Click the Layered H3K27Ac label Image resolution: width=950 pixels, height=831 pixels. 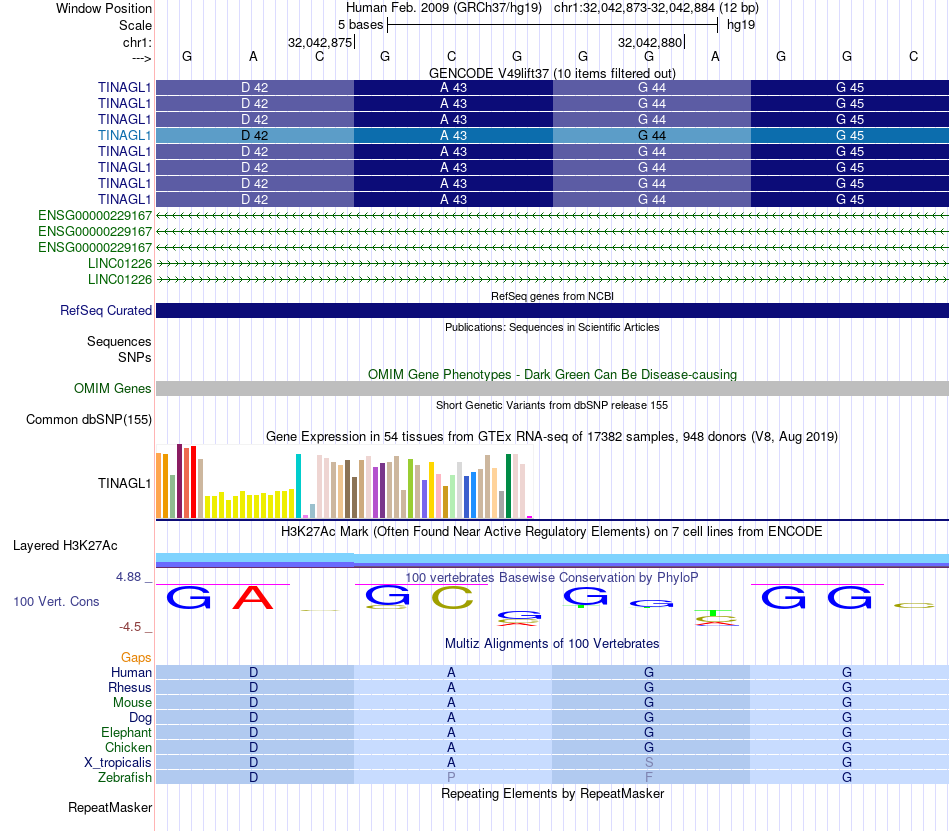pos(65,546)
